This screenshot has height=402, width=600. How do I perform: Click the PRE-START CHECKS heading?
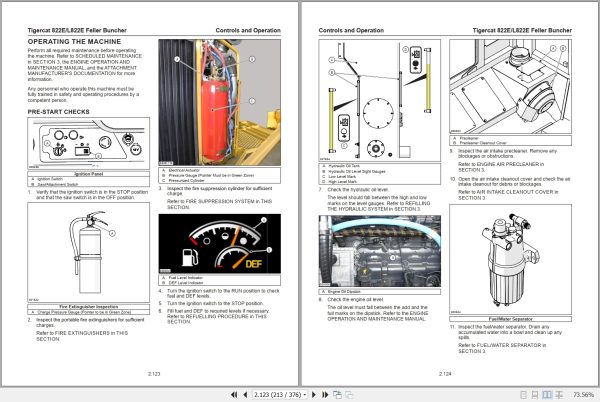pos(59,112)
